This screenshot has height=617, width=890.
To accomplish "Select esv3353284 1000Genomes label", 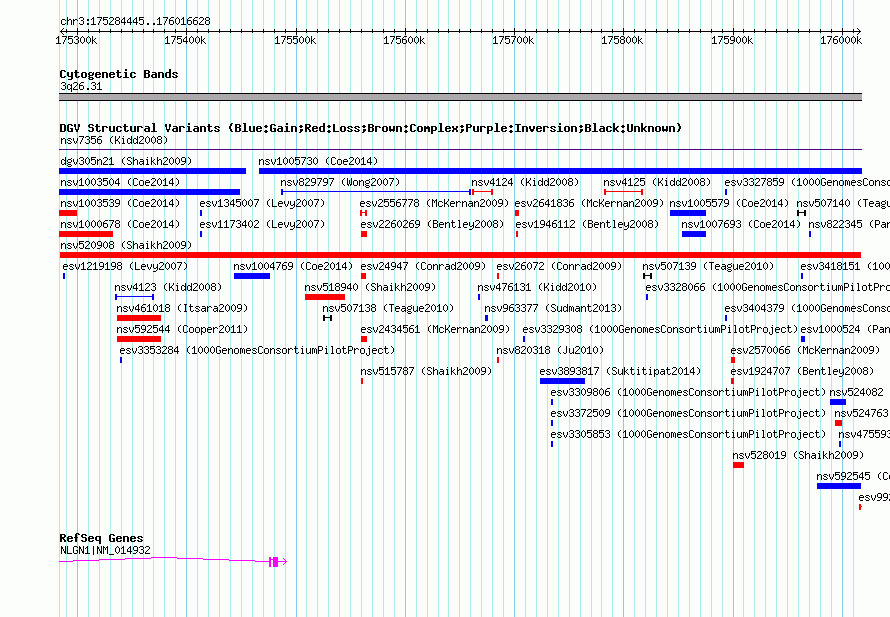I will (257, 350).
